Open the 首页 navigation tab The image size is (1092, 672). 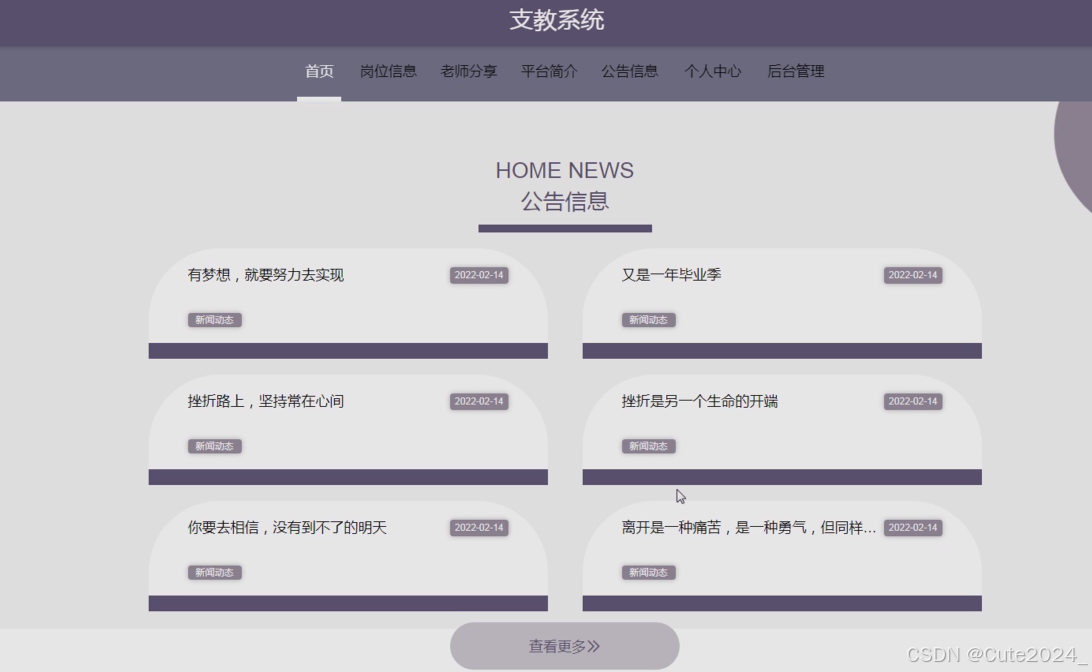(319, 72)
